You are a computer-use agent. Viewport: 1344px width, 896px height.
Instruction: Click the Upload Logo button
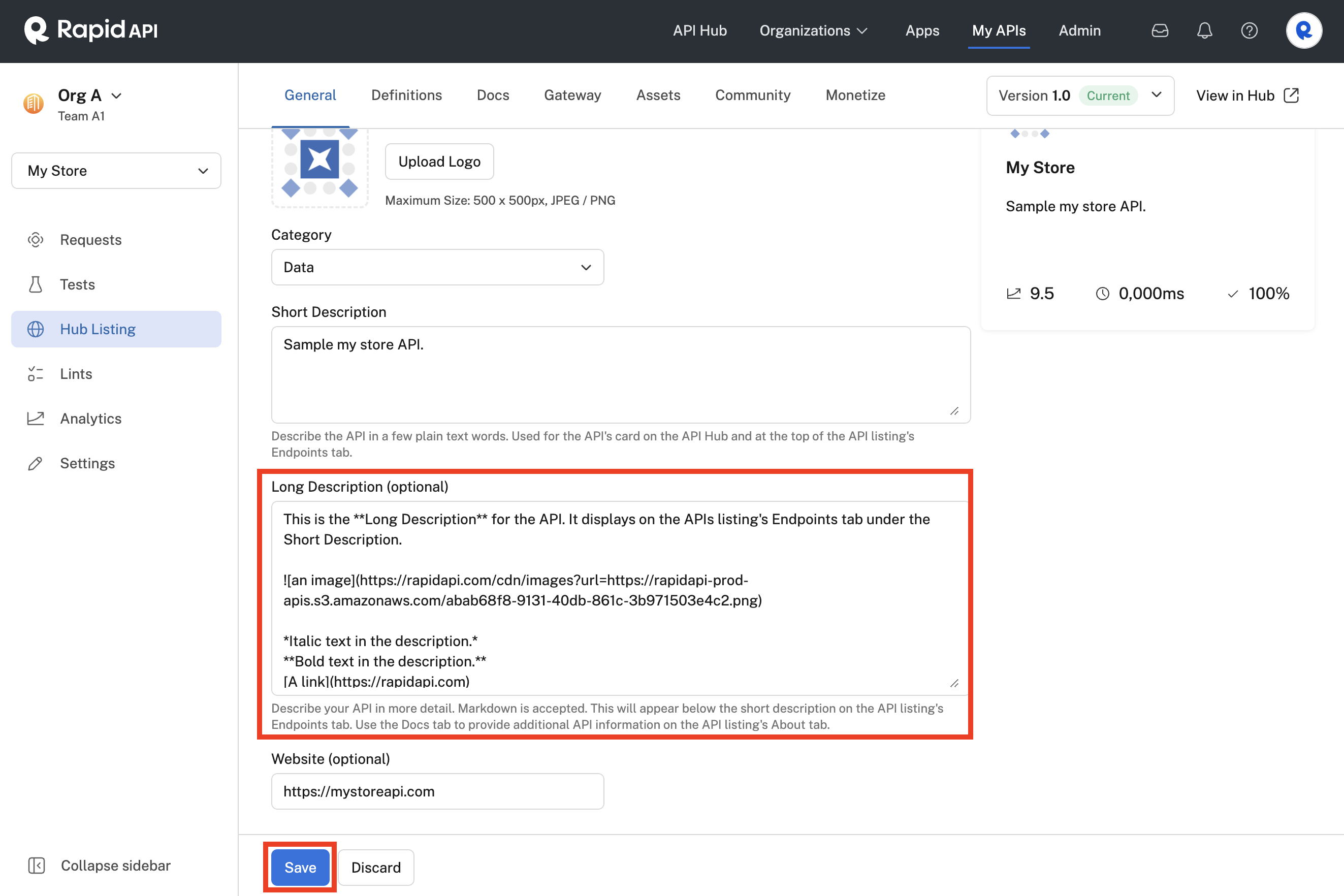point(439,161)
